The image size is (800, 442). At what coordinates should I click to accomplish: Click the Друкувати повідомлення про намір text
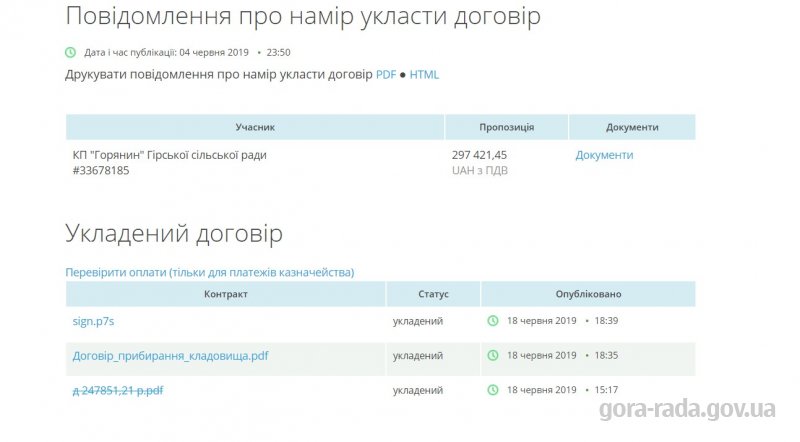pos(219,75)
